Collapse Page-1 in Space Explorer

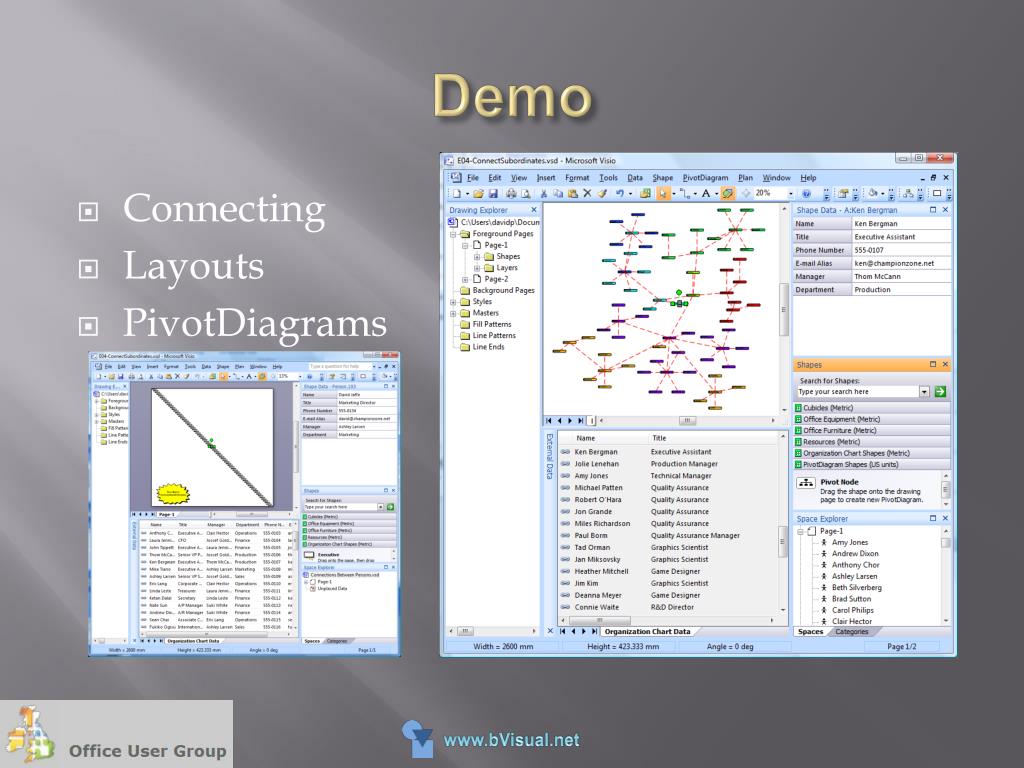click(x=801, y=532)
